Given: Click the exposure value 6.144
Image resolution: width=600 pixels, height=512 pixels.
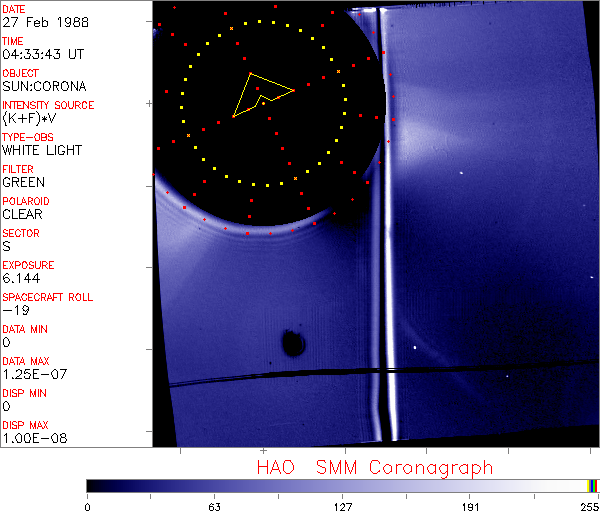Looking at the screenshot, I should click(21, 279).
